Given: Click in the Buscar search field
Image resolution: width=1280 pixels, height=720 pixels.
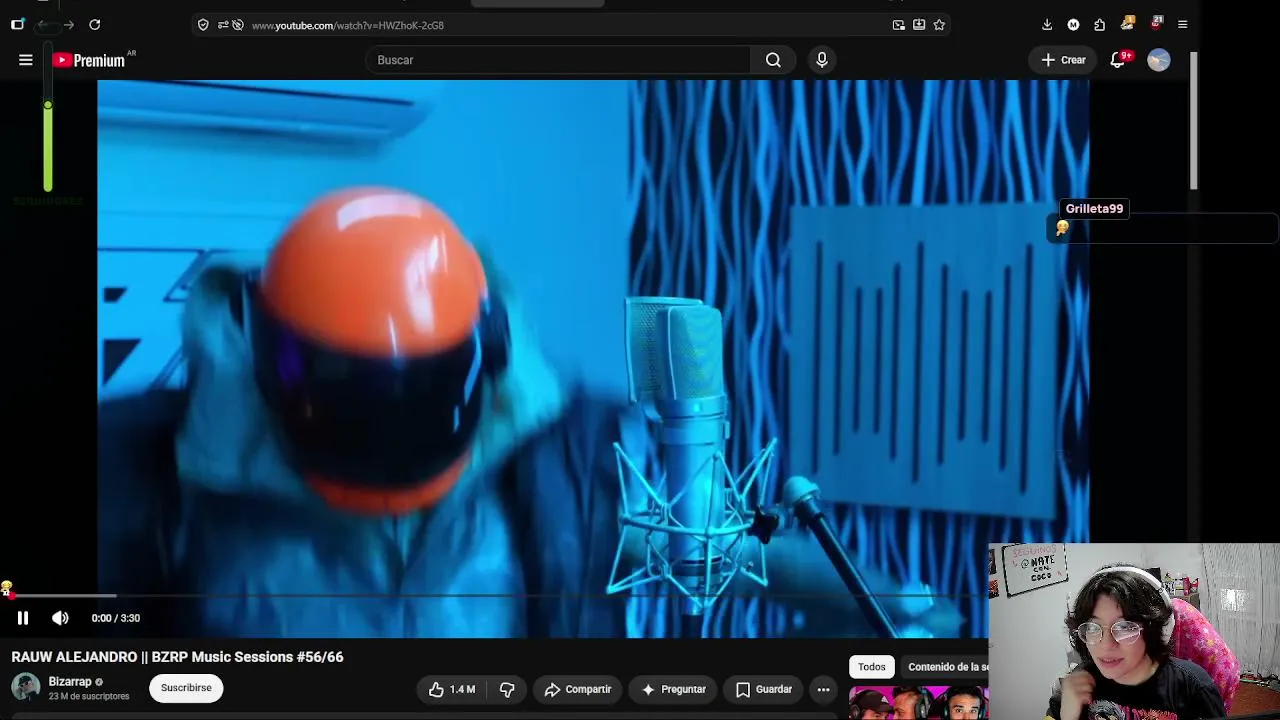Looking at the screenshot, I should tap(558, 60).
